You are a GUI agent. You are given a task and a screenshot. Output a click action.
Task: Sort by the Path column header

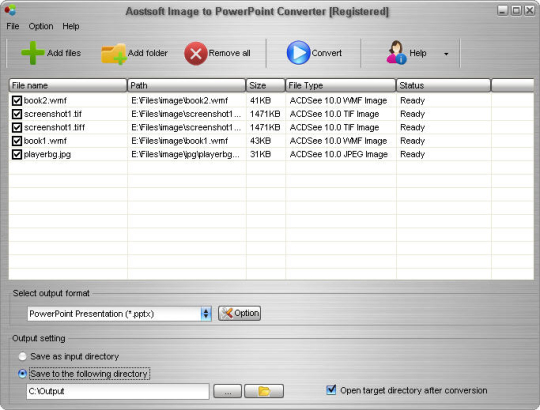coord(186,85)
